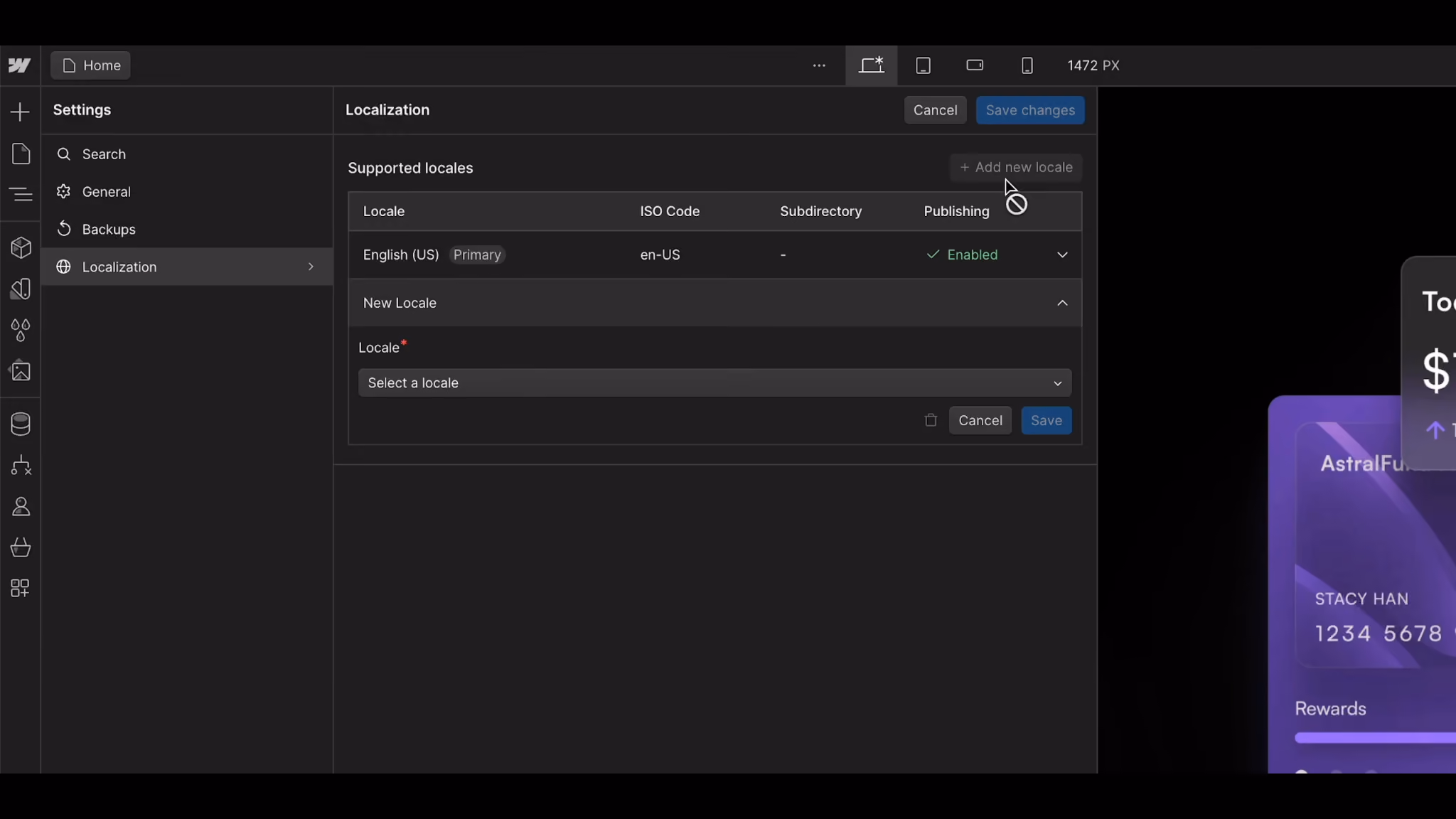
Task: Click Save changes button
Action: pos(1030,110)
